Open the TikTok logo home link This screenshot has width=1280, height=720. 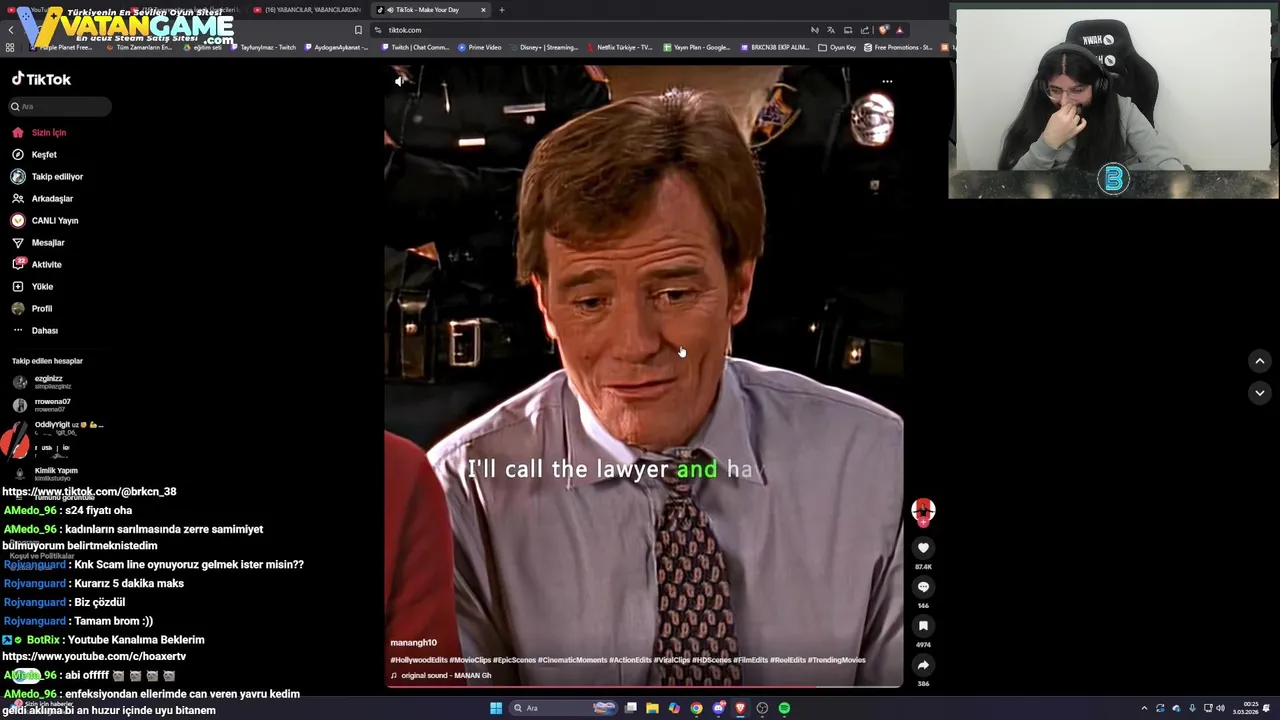point(41,79)
